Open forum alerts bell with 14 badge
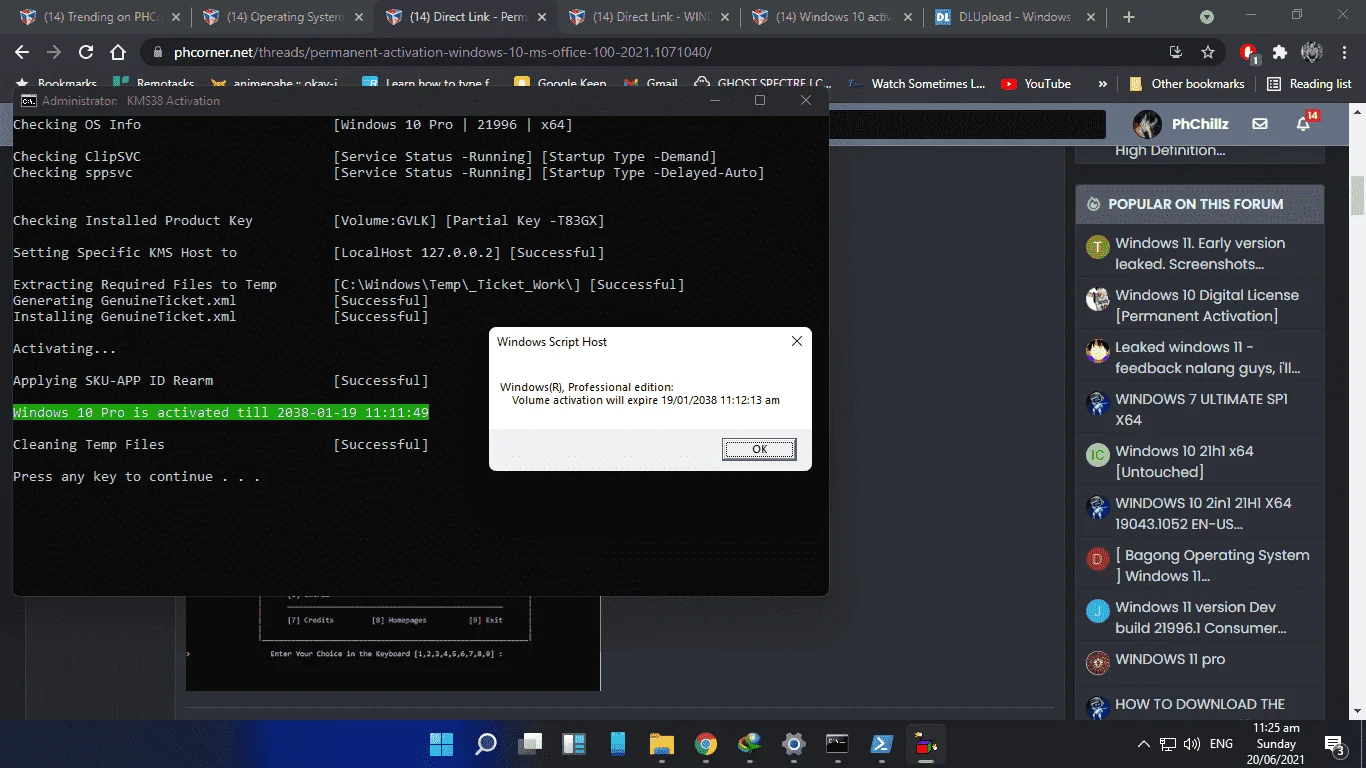This screenshot has height=768, width=1366. point(1304,123)
